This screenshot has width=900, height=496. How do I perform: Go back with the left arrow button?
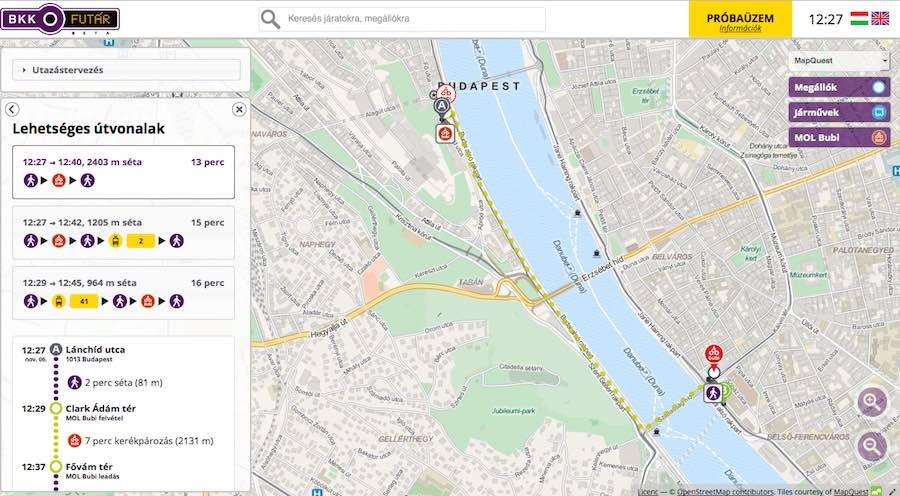click(x=12, y=109)
